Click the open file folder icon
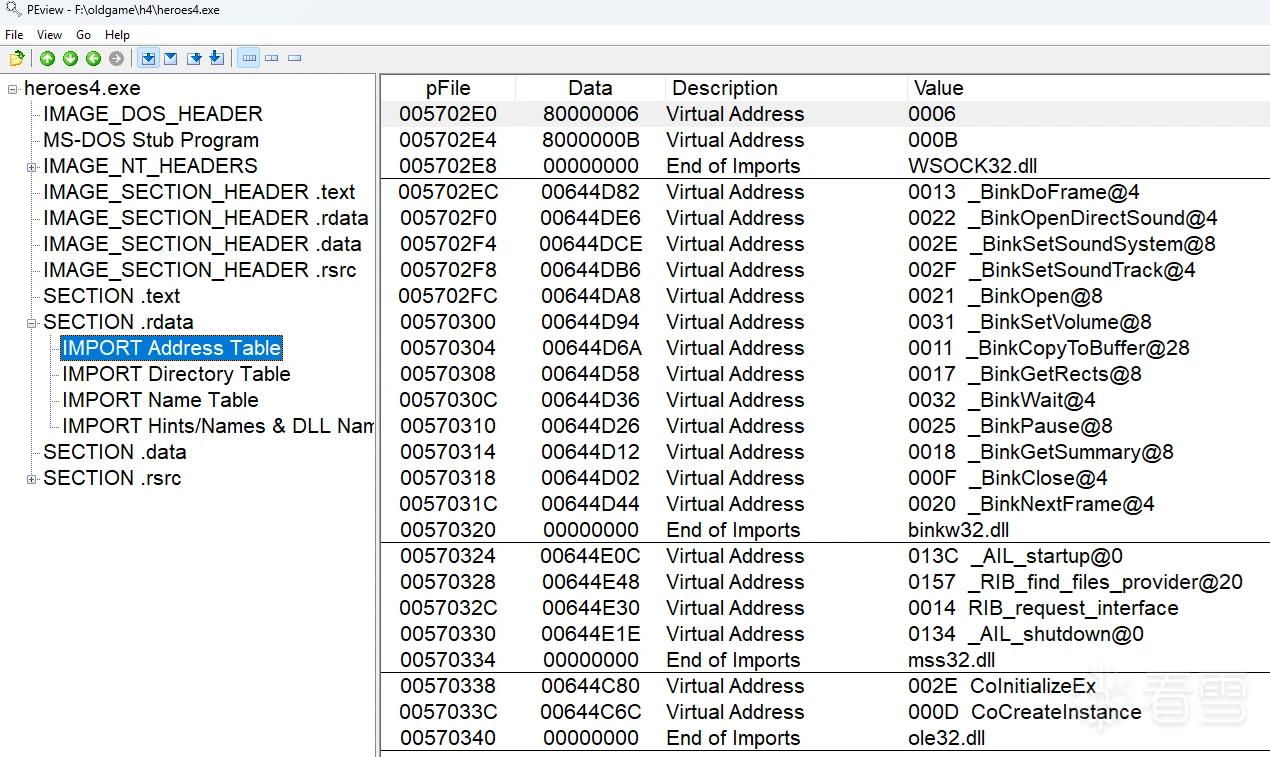The image size is (1270, 757). 16,59
